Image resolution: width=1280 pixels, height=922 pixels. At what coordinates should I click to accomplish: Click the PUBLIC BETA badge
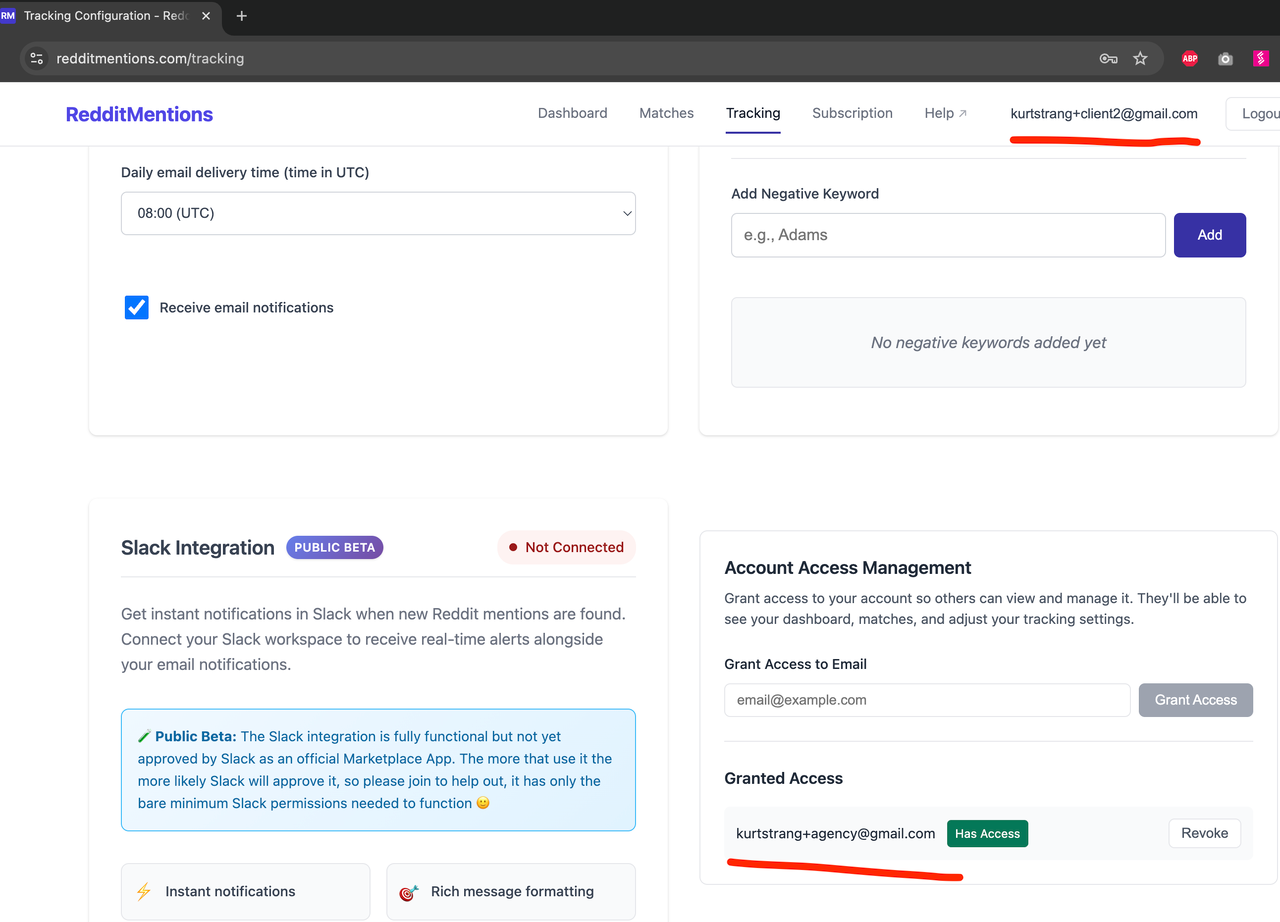pos(335,547)
